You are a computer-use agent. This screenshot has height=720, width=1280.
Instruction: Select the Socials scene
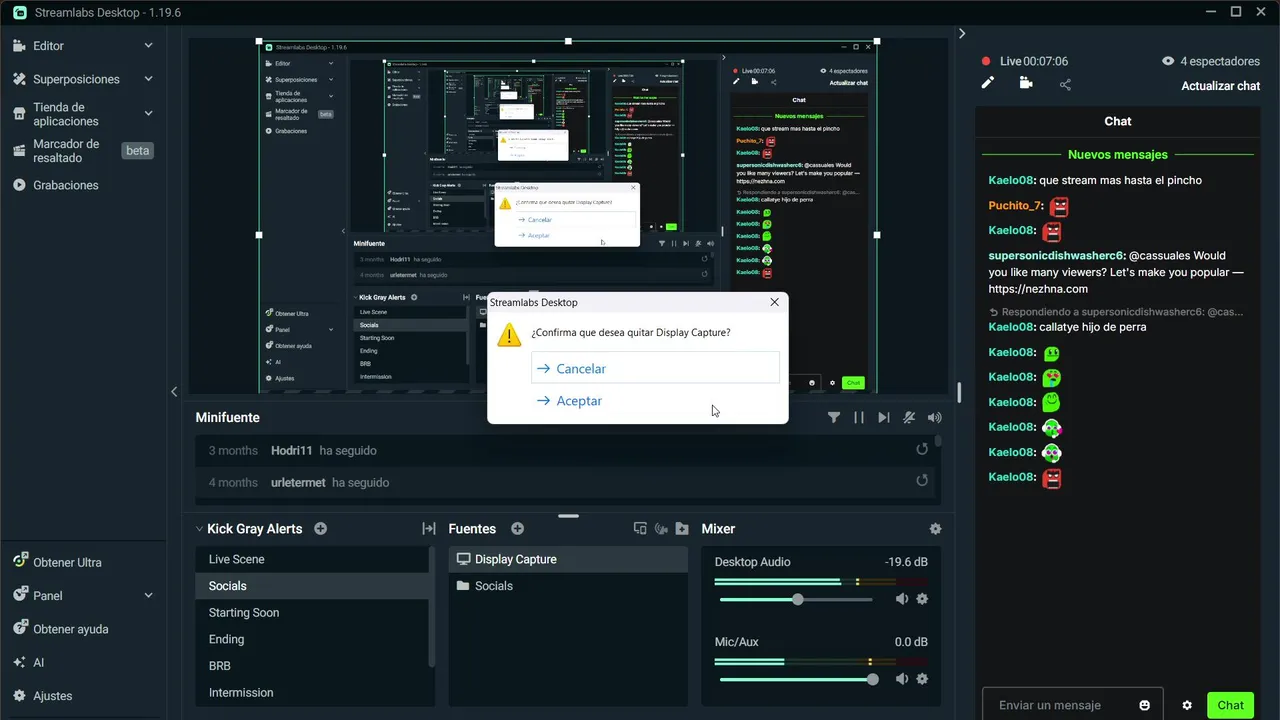click(x=312, y=586)
